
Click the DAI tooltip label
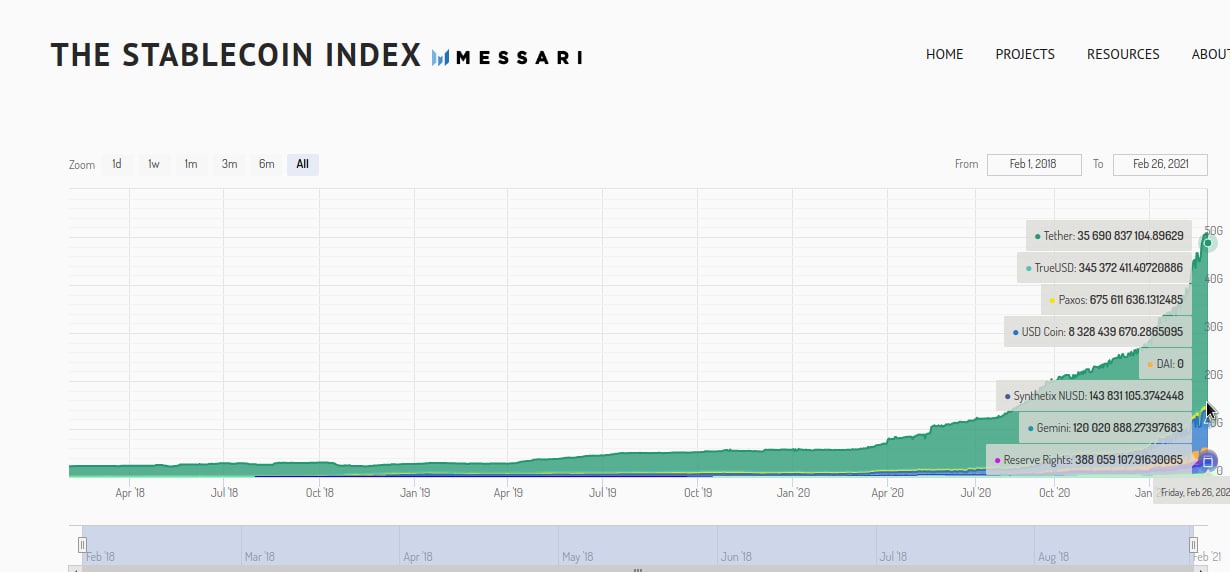point(1165,364)
